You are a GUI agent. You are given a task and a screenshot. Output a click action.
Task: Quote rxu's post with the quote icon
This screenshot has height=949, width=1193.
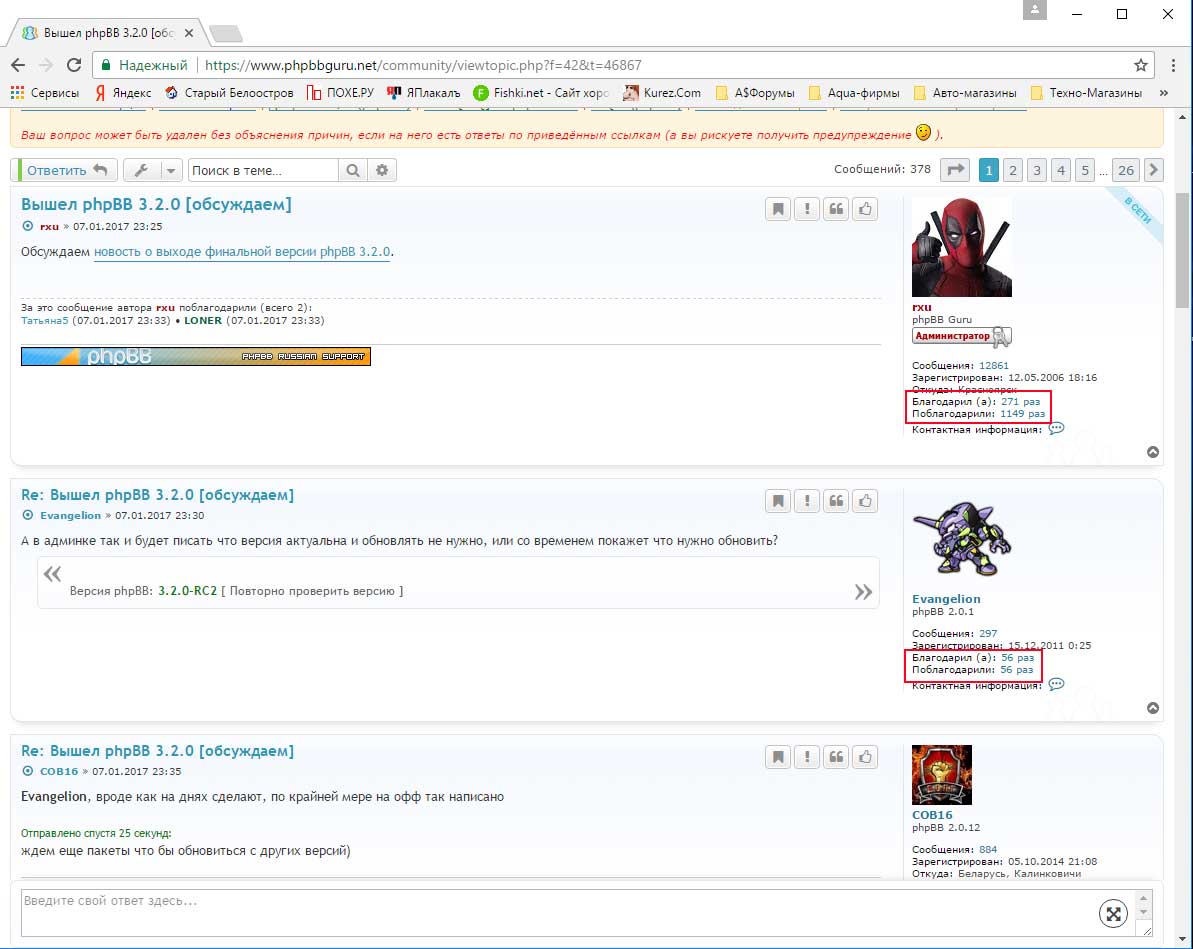coord(836,210)
